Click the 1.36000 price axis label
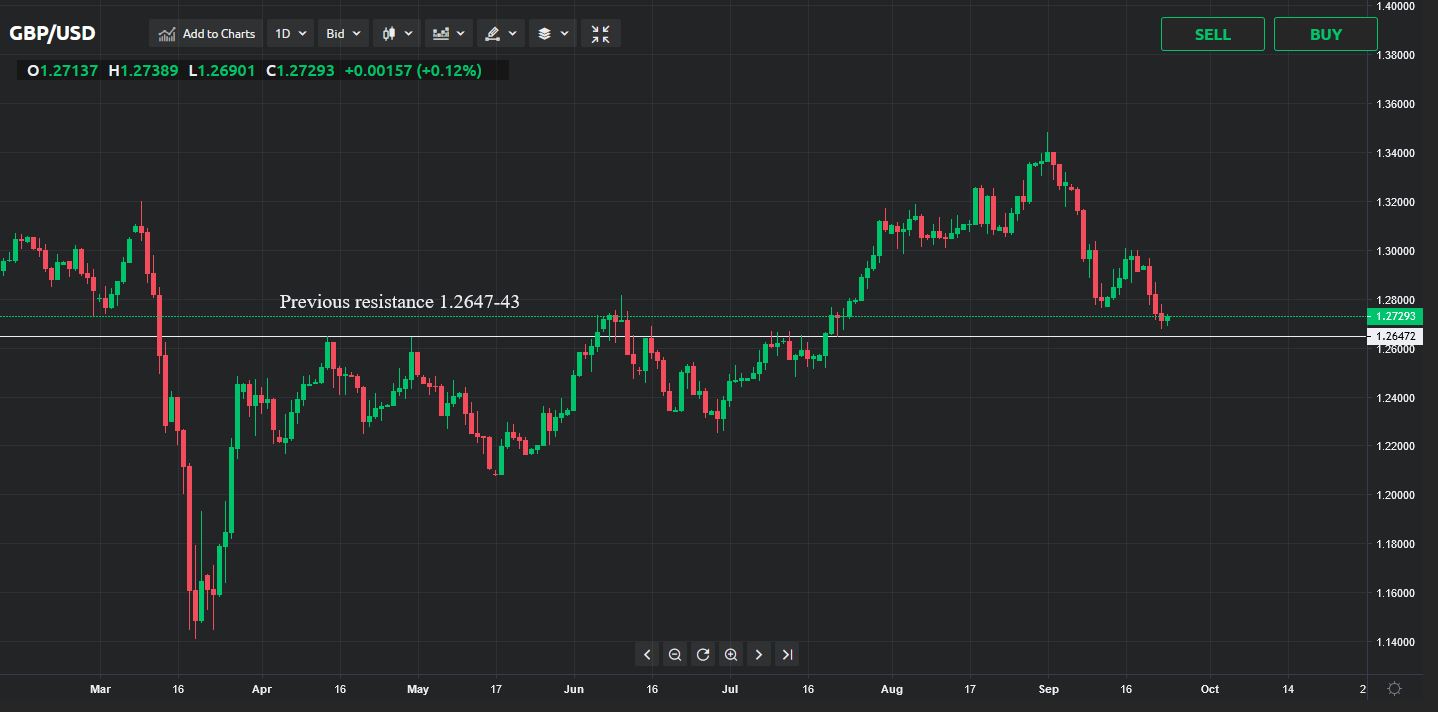This screenshot has height=712, width=1438. [x=1394, y=104]
